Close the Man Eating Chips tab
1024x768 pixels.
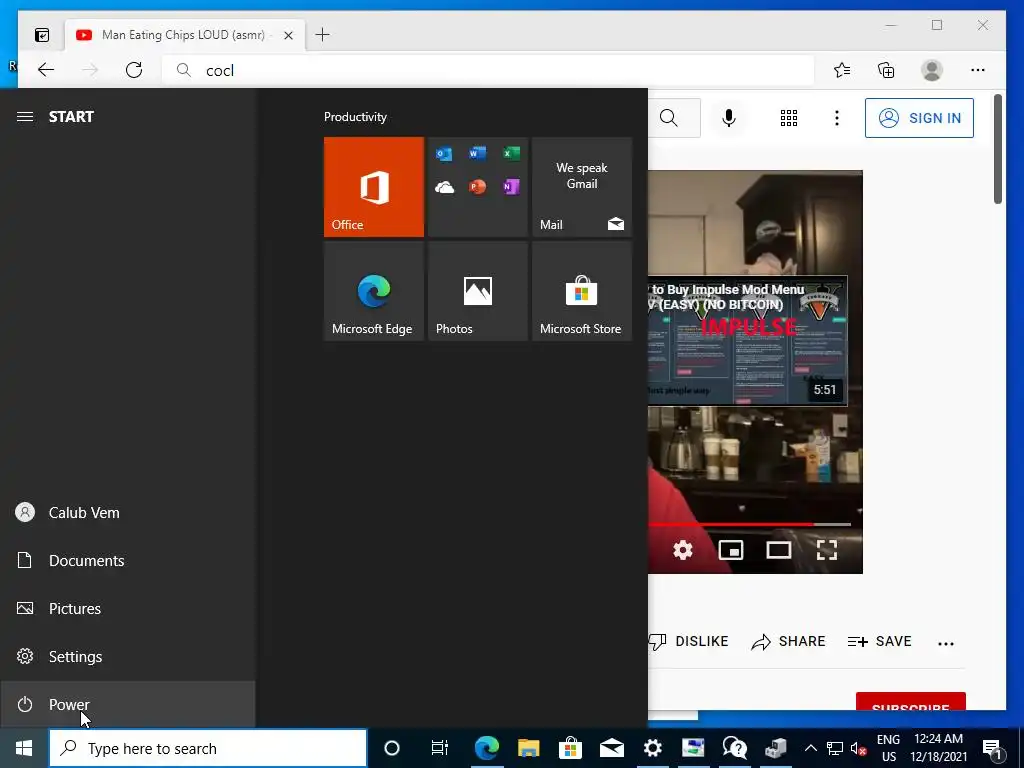point(288,35)
